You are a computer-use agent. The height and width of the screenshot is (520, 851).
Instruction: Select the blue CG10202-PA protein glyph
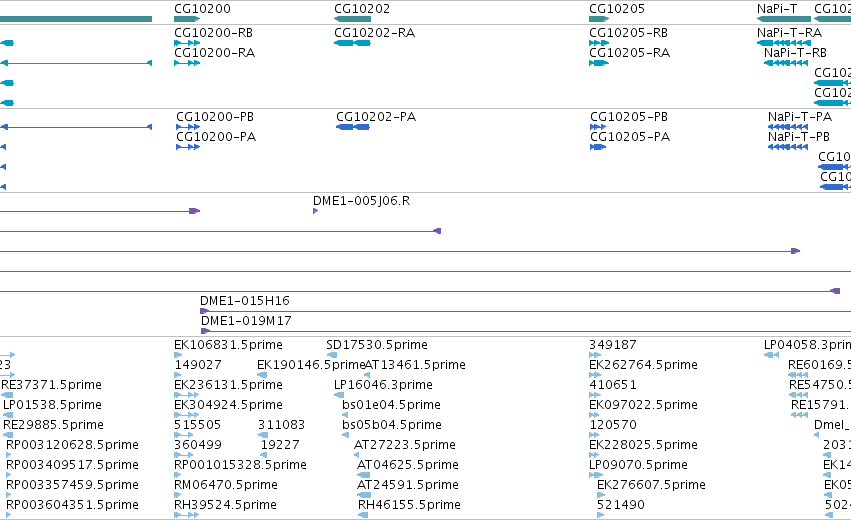[x=353, y=127]
